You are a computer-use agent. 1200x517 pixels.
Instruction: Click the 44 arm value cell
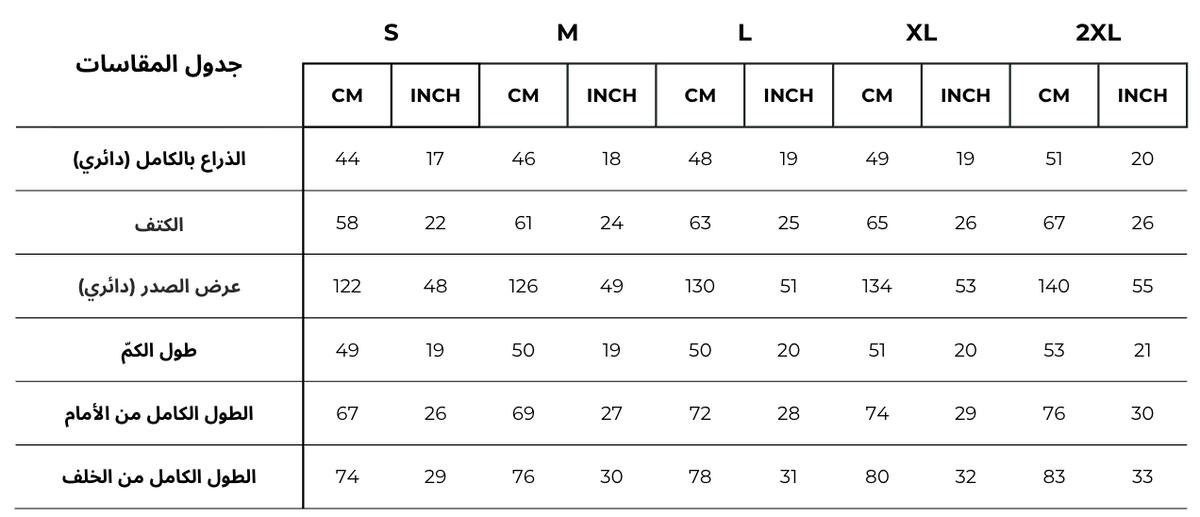click(x=347, y=159)
